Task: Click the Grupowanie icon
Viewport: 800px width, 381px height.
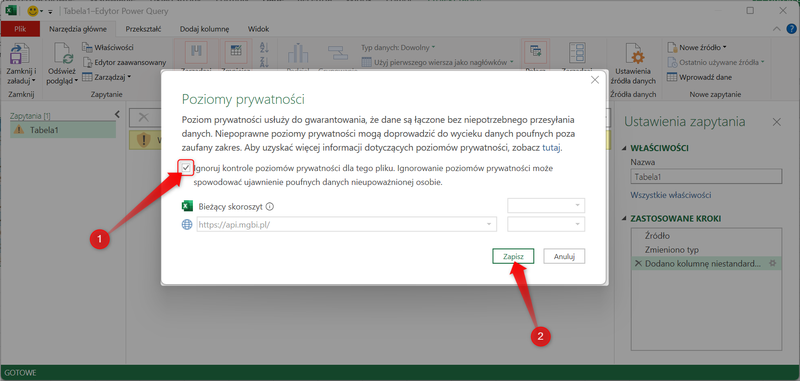Action: (337, 53)
